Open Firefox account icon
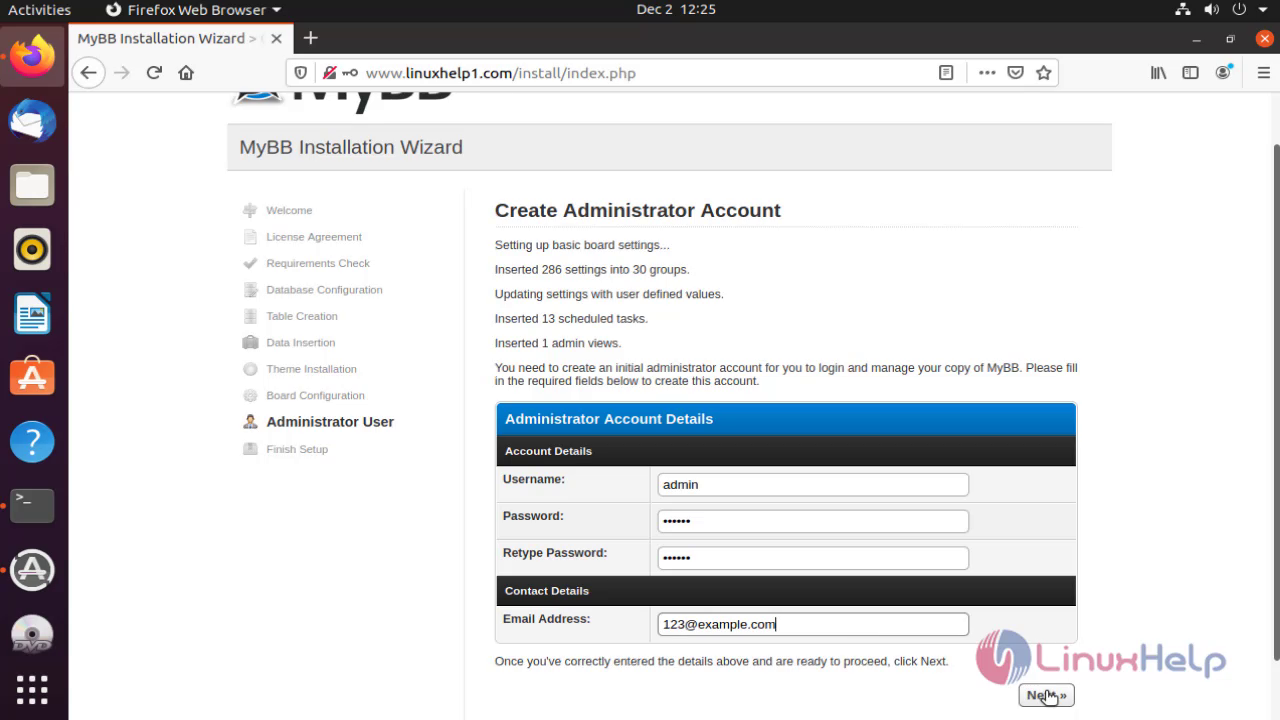Screen dimensions: 1280x720 1223,73
